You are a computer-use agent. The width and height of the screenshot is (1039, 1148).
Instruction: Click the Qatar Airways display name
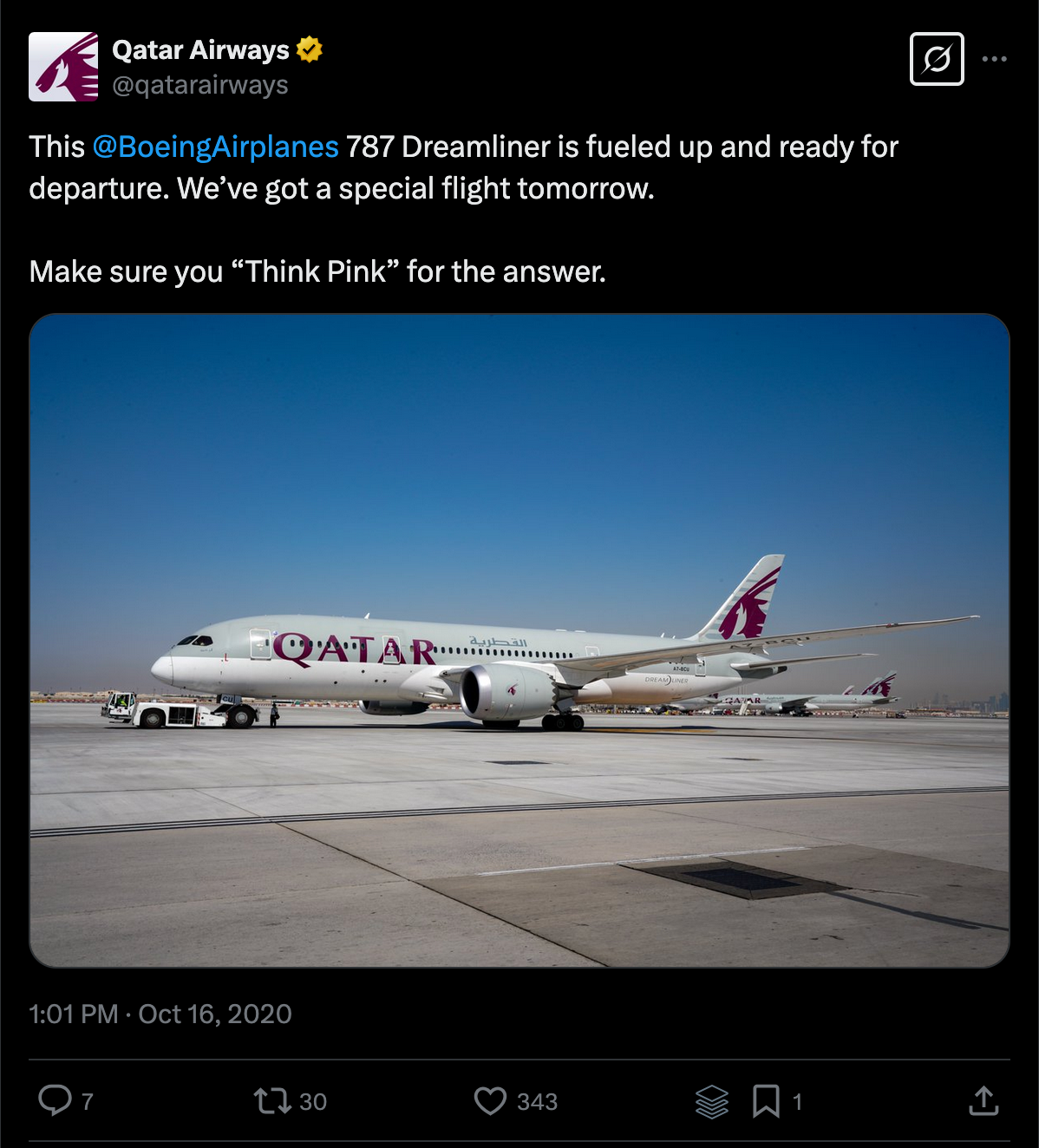pos(200,50)
